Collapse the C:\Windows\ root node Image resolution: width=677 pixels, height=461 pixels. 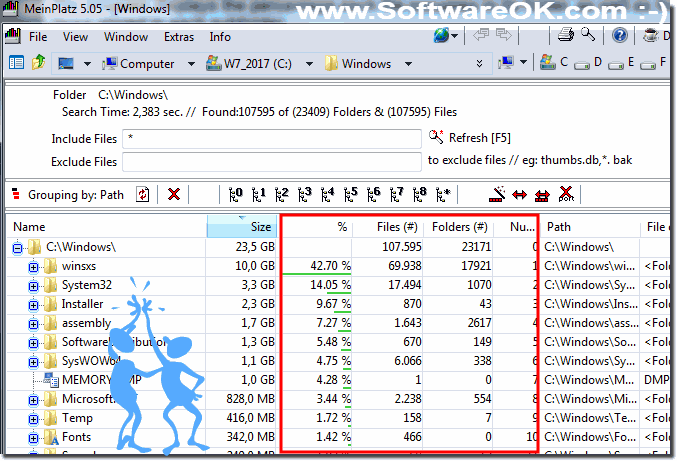pyautogui.click(x=16, y=247)
